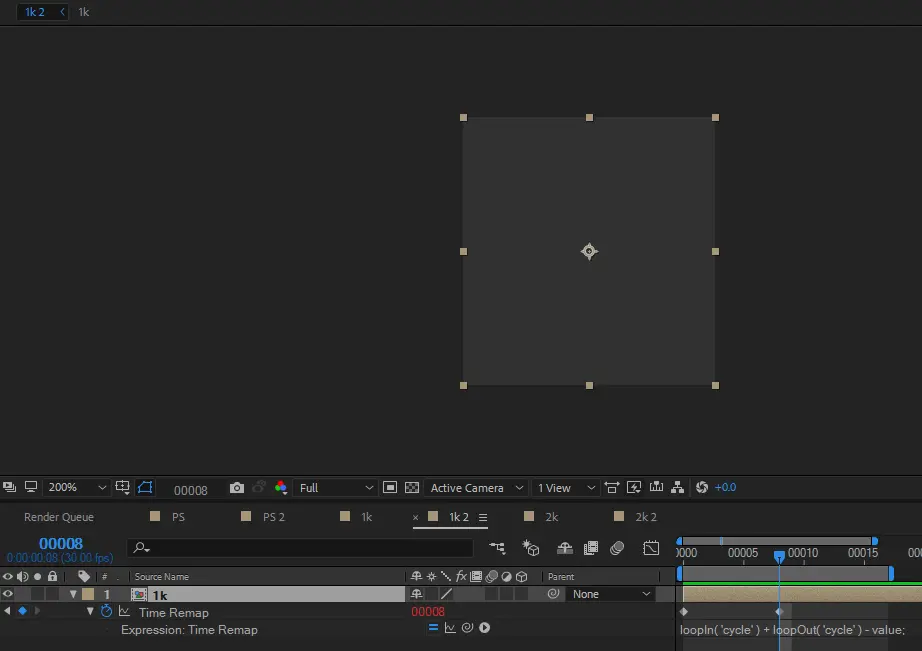Click Reset Exposure aperture icon
Viewport: 922px width, 651px height.
(701, 488)
